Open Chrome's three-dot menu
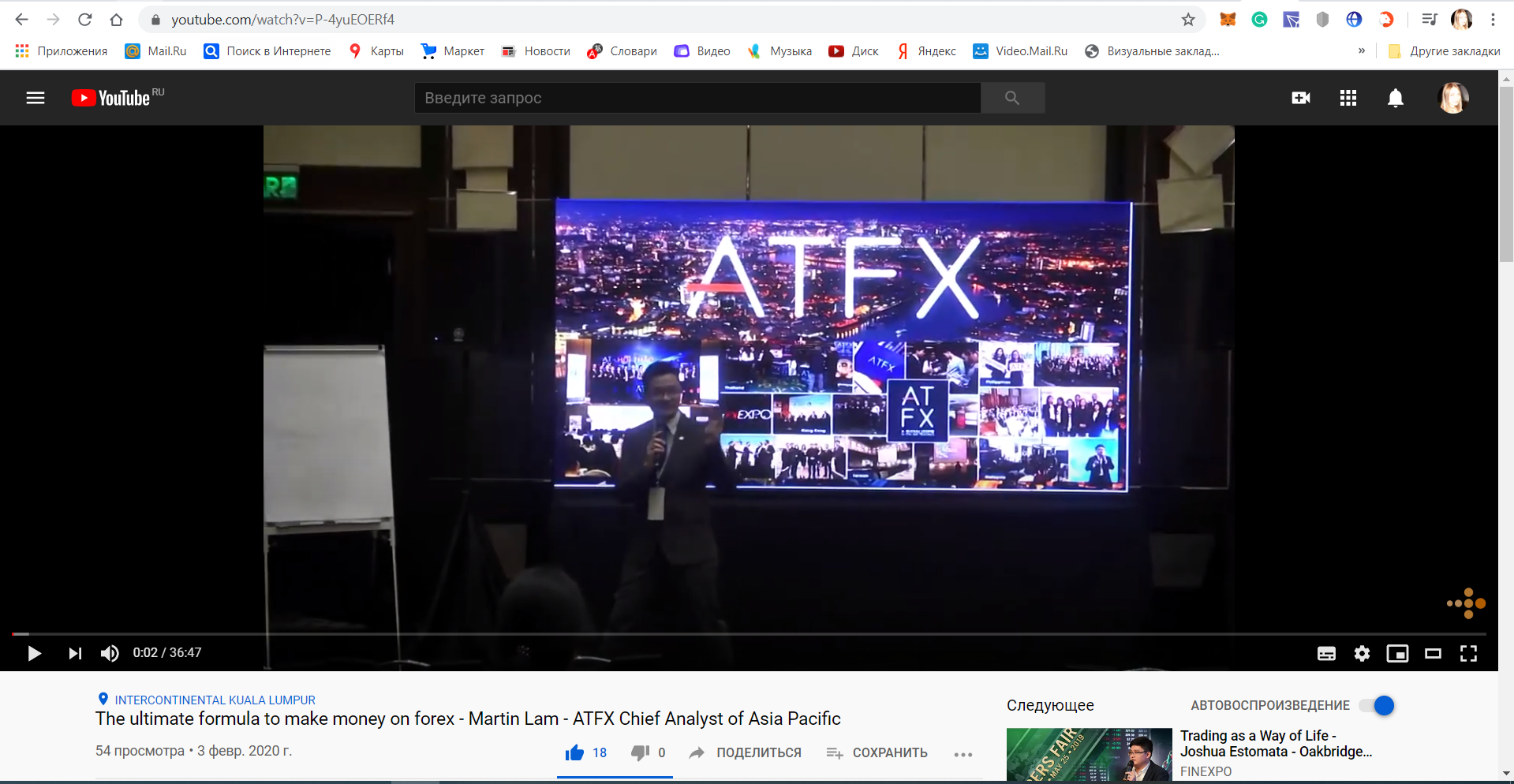This screenshot has width=1514, height=784. [1493, 20]
